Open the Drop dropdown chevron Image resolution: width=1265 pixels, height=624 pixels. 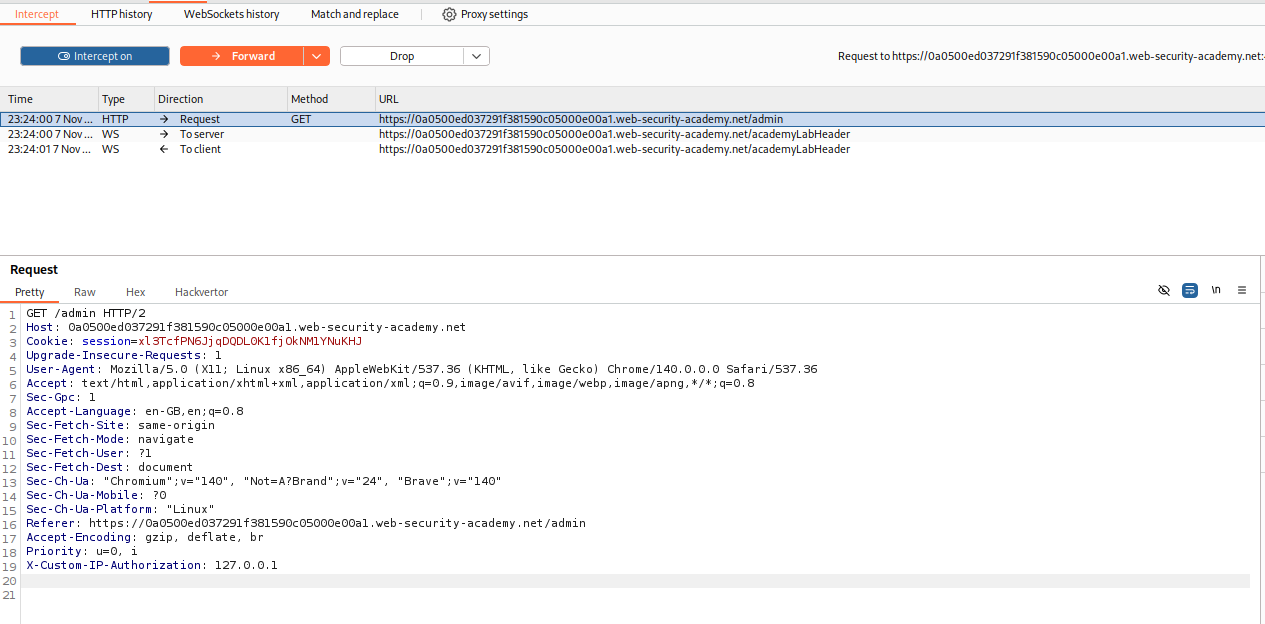pos(476,56)
